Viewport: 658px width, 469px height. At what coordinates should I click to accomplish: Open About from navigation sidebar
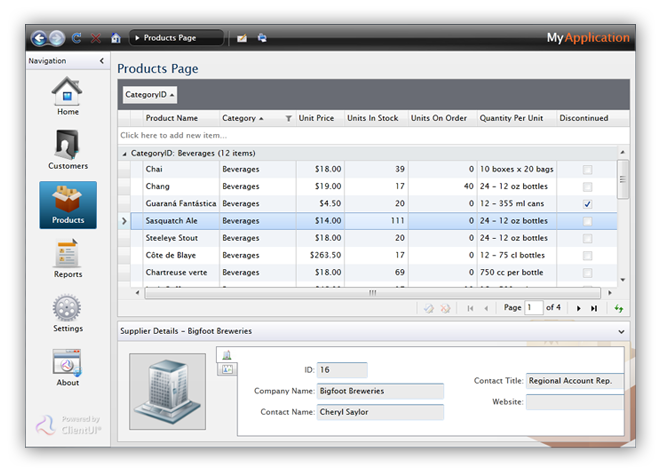click(67, 367)
